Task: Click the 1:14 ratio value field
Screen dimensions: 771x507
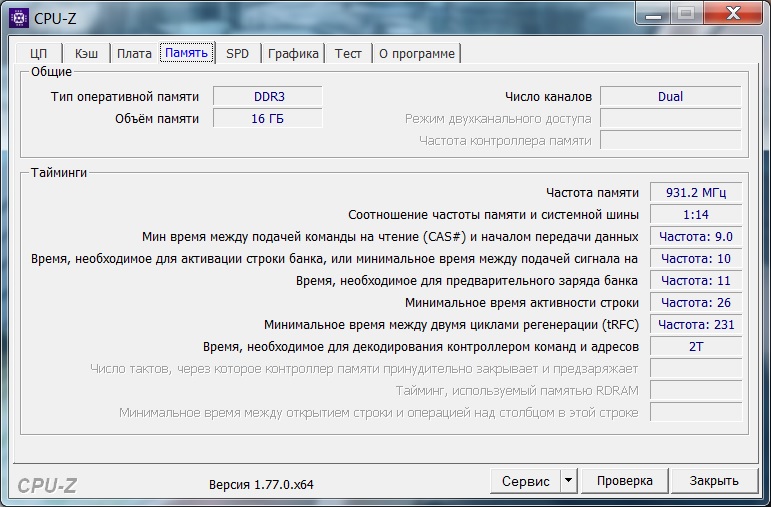Action: point(696,214)
